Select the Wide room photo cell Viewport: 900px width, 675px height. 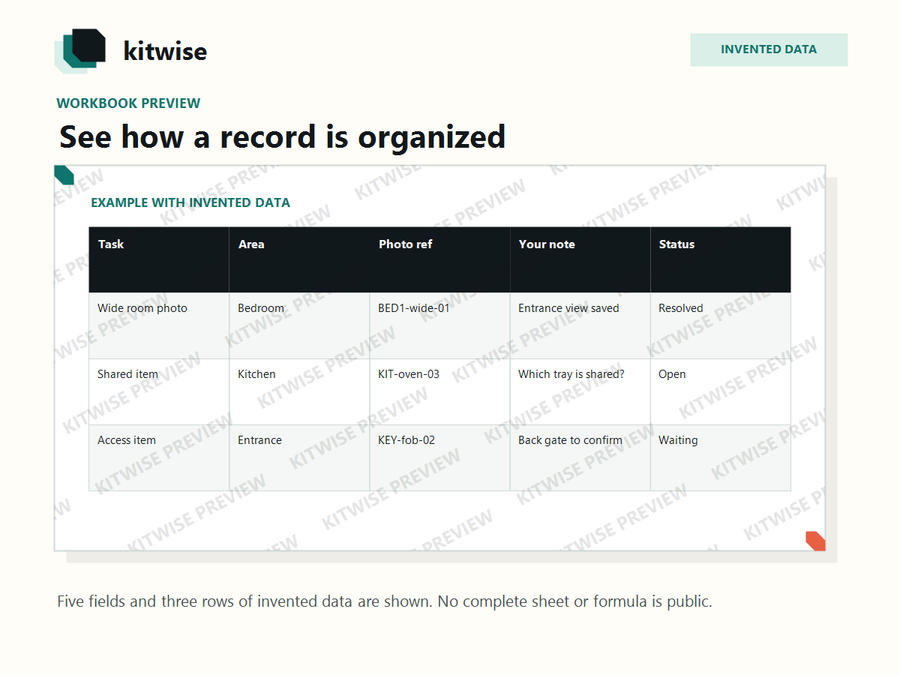(x=159, y=325)
